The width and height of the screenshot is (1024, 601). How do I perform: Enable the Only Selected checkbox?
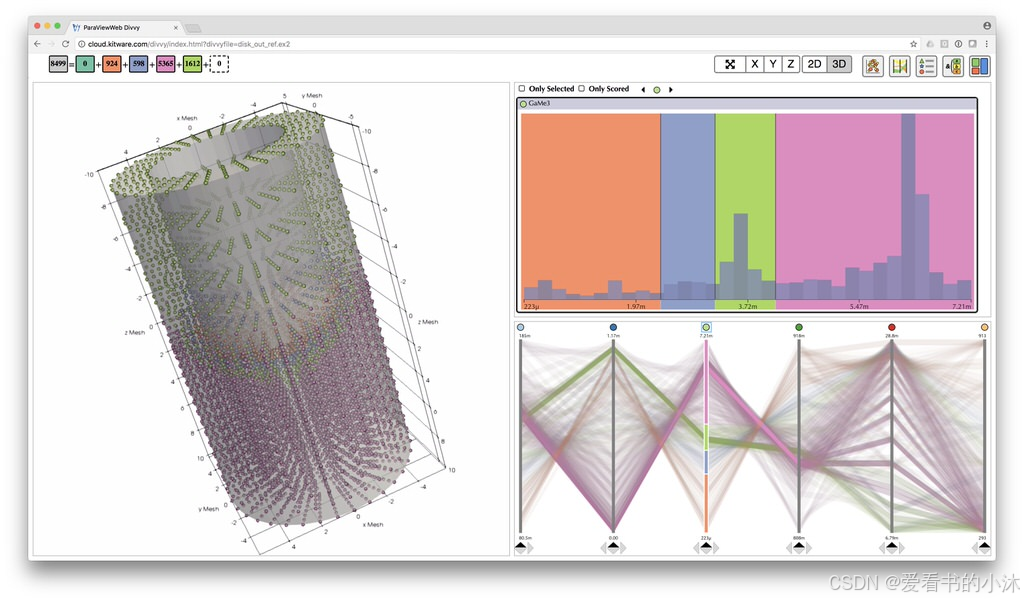(522, 88)
